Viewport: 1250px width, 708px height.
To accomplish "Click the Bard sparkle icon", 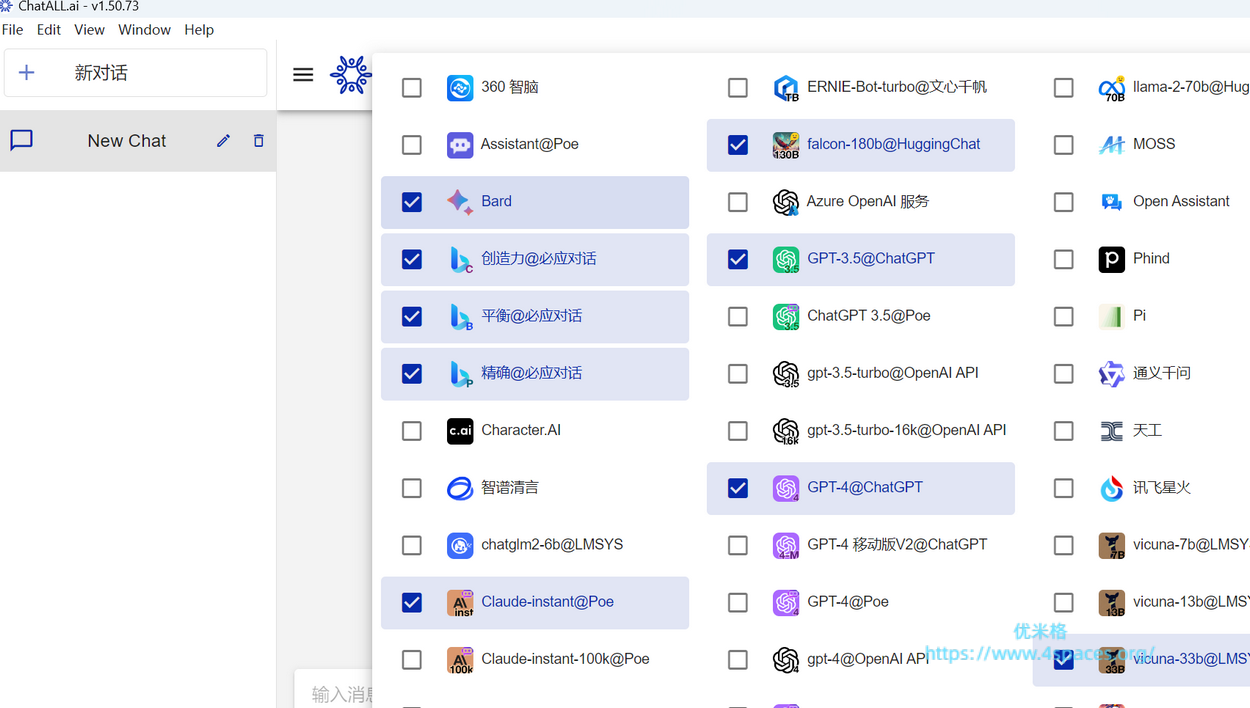I will 460,202.
